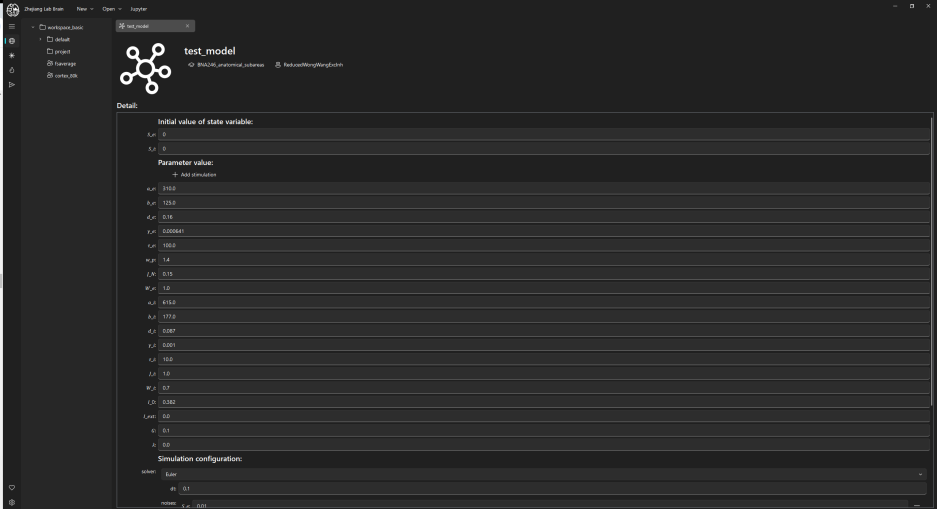937x509 pixels.
Task: Edit the d_i field showing 0.087
Action: 544,331
